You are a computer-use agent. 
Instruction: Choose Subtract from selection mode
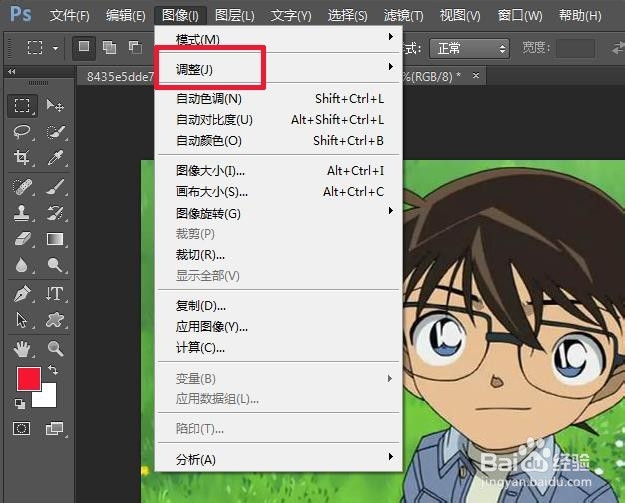click(135, 48)
